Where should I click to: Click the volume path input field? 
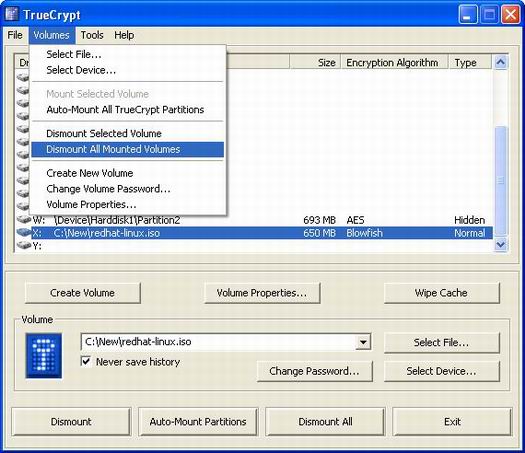(218, 342)
